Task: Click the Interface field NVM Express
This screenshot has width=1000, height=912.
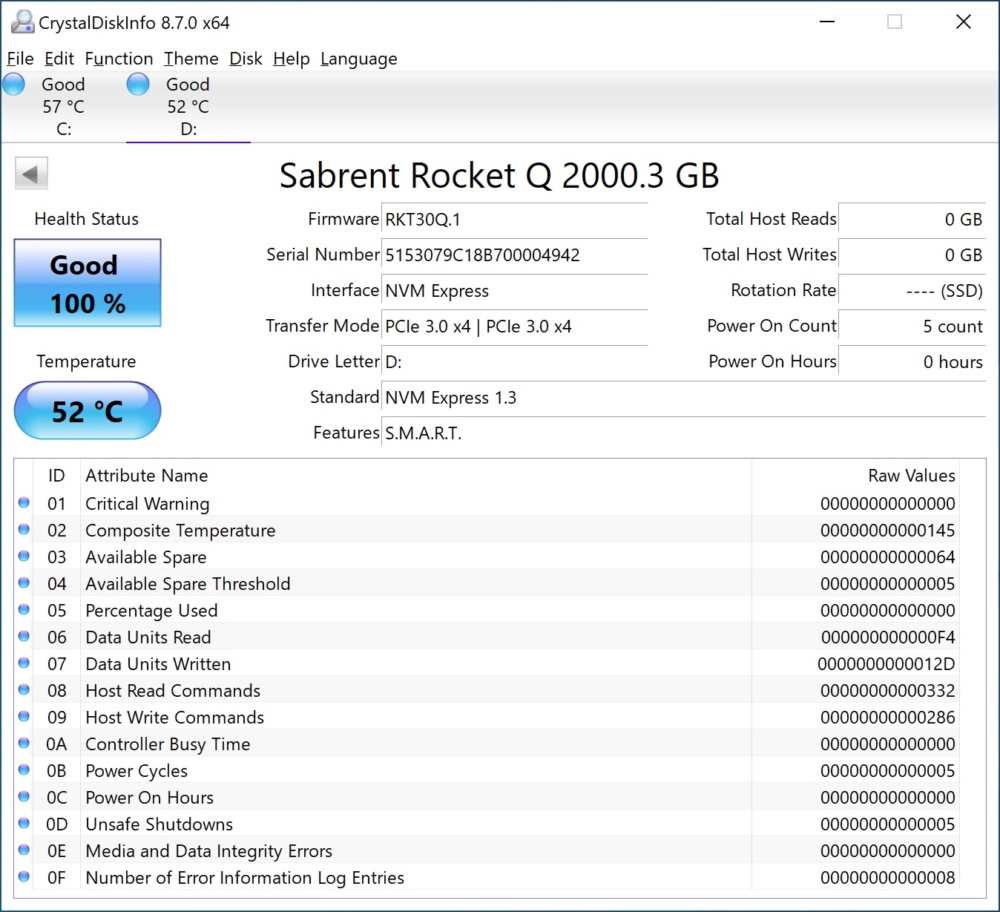Action: coord(515,291)
